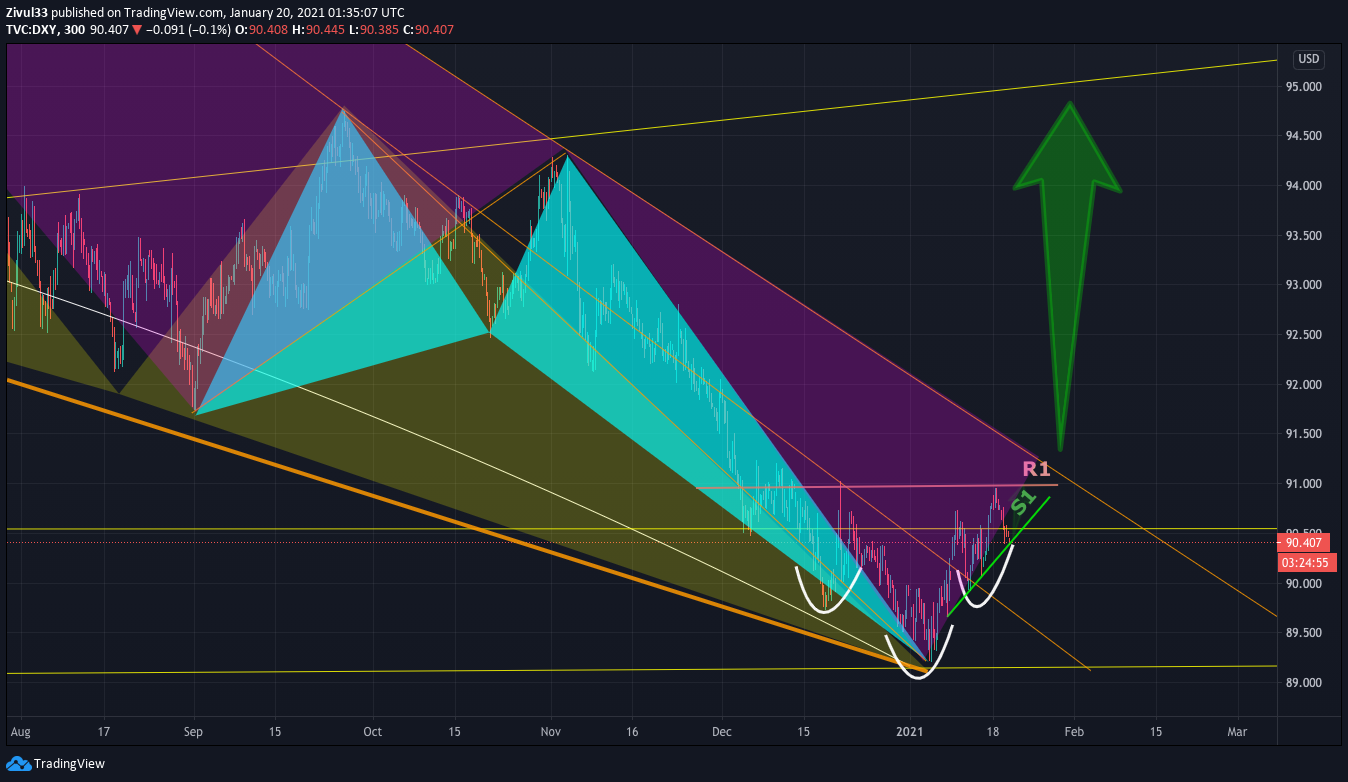Click the TradingView wordmark at bottom

(69, 764)
